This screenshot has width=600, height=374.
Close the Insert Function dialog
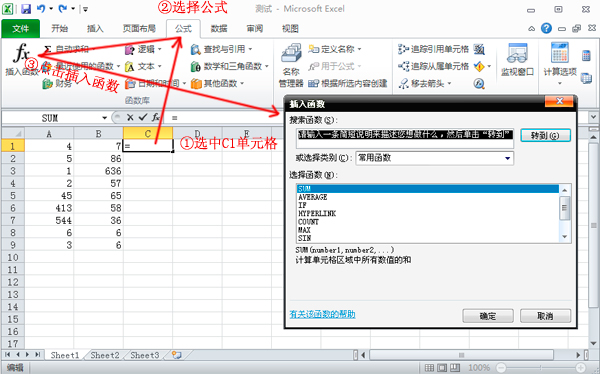tap(559, 101)
